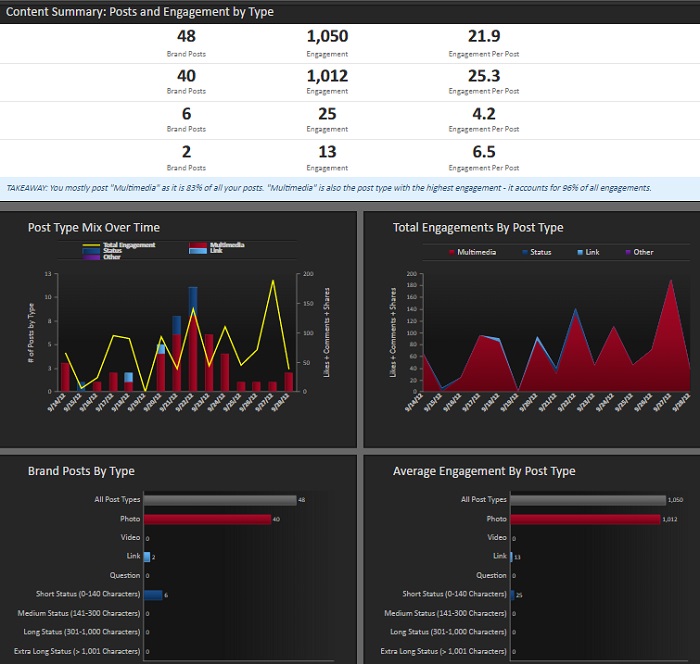Select the All Post Types bar in Brand Posts
700x664 pixels.
point(219,499)
